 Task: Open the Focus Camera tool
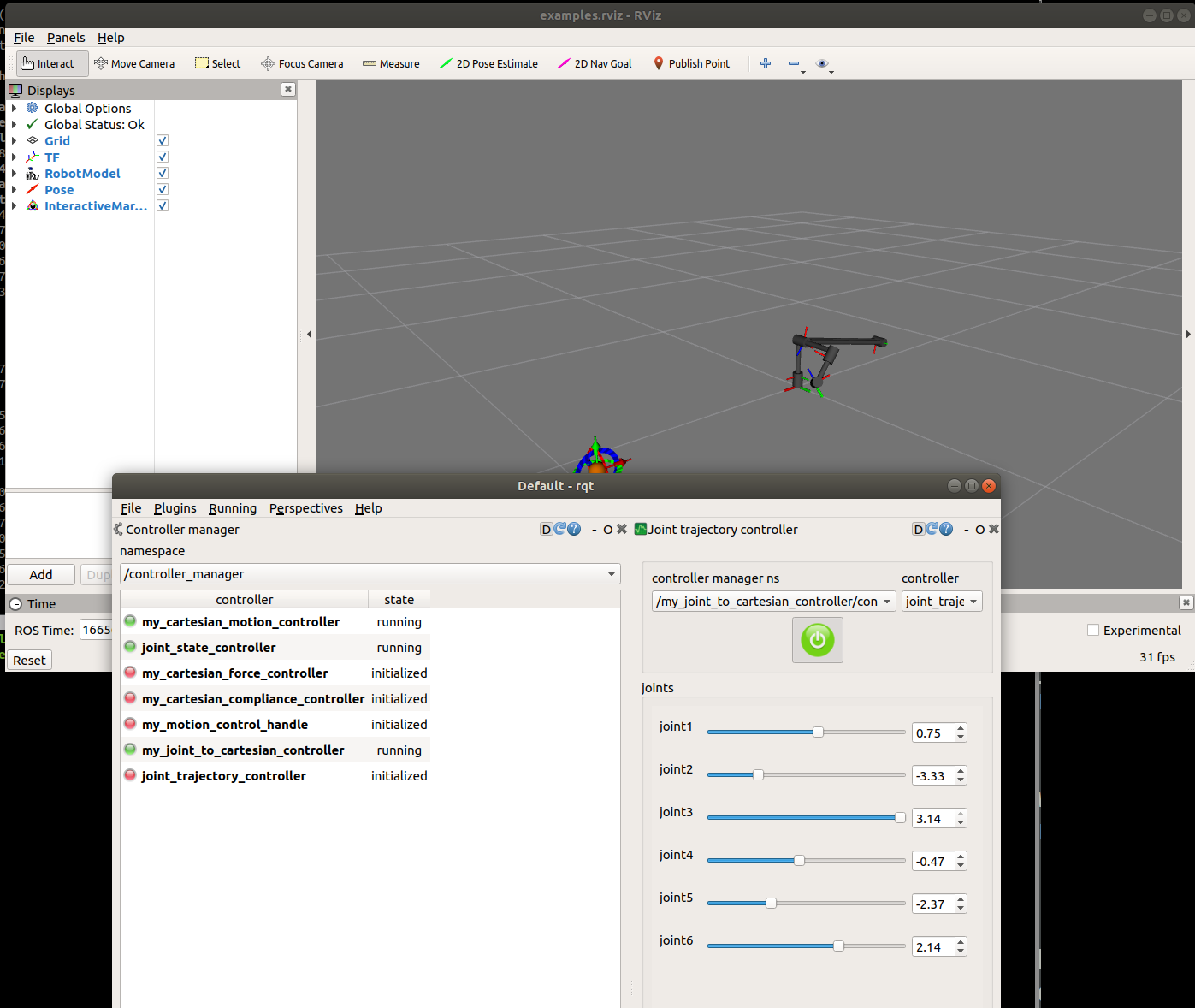pos(302,63)
